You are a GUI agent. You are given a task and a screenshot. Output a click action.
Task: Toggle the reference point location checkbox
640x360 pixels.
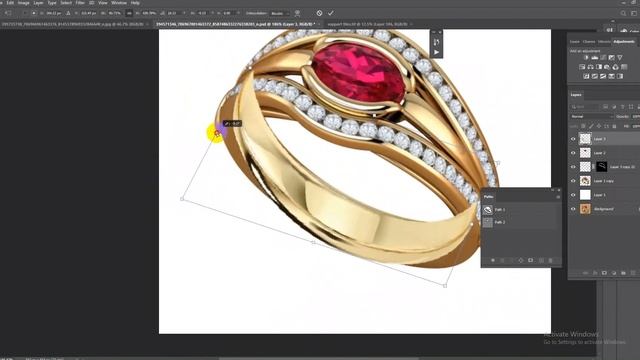pos(25,13)
